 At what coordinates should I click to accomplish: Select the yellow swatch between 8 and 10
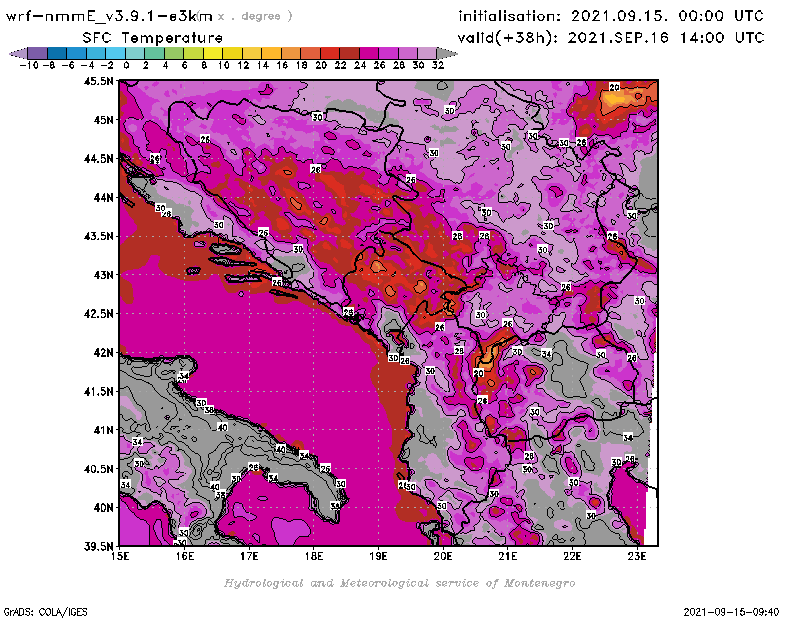click(x=212, y=53)
